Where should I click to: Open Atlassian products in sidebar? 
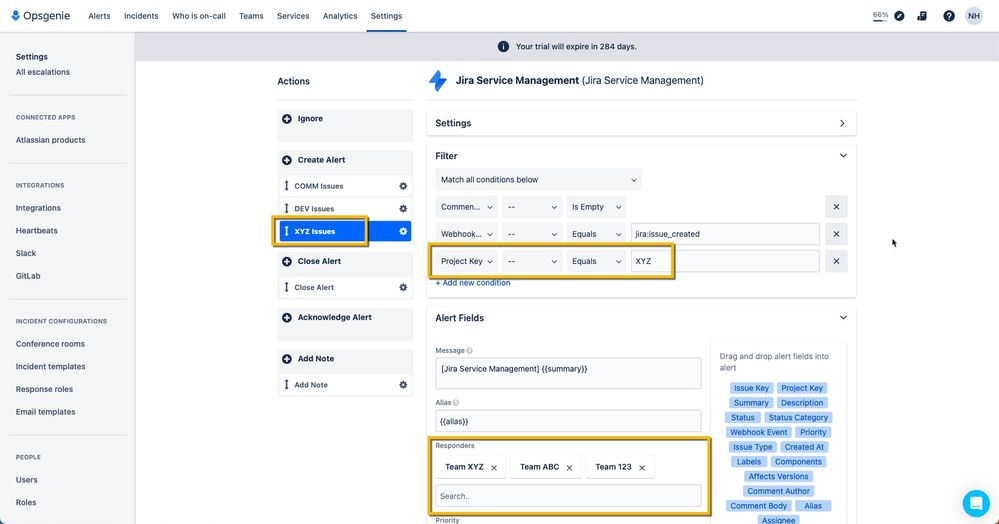(x=50, y=140)
